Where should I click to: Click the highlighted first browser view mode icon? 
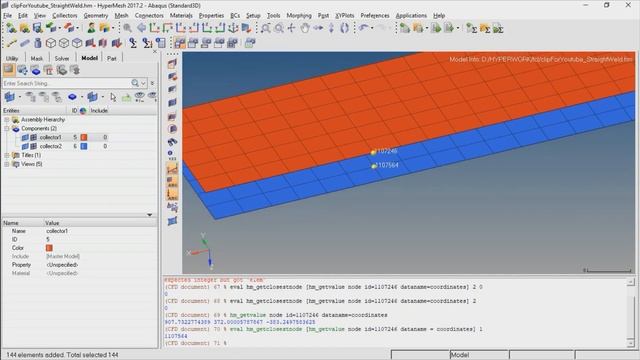click(9, 71)
